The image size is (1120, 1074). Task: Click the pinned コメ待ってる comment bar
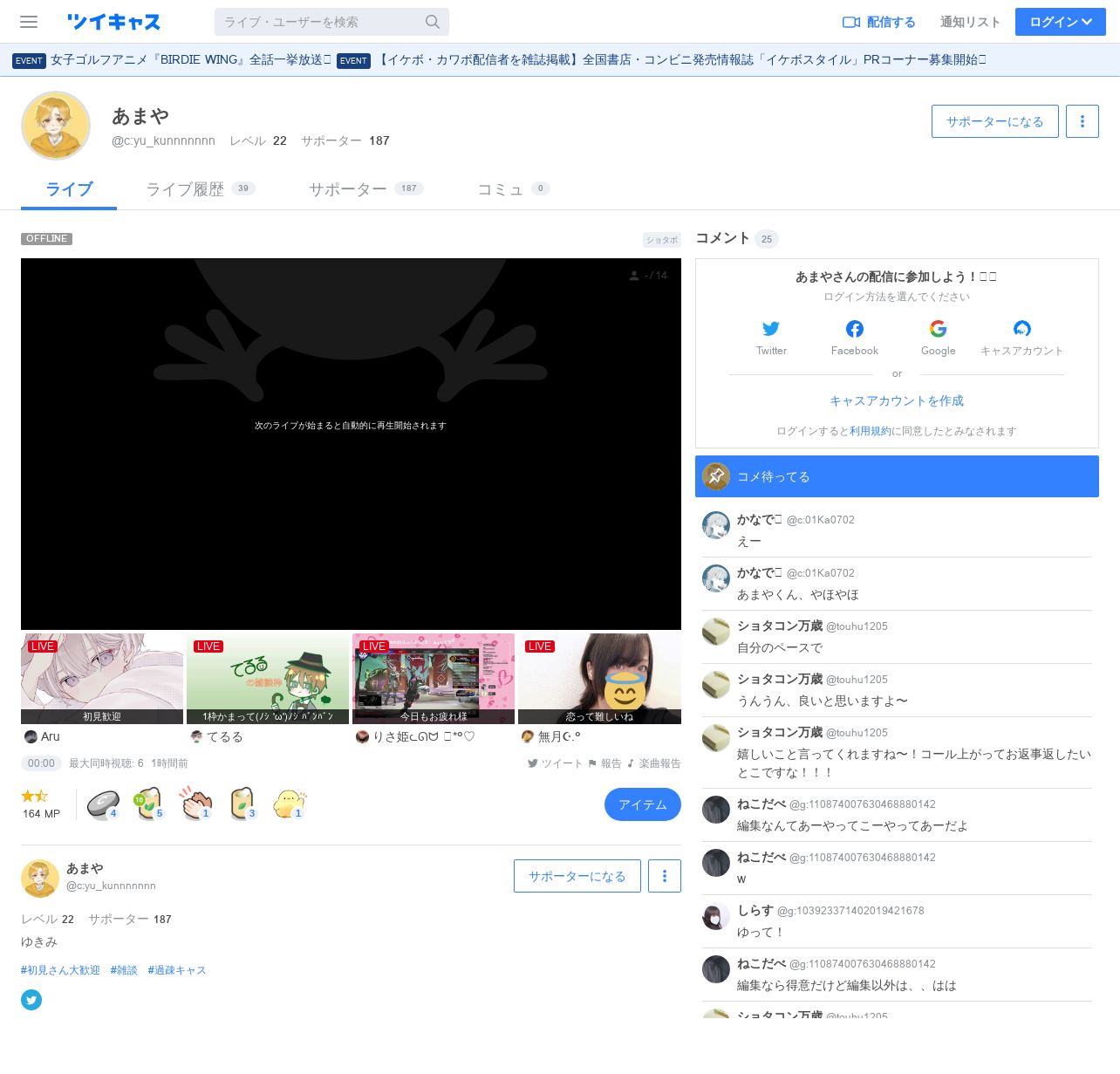pyautogui.click(x=897, y=476)
